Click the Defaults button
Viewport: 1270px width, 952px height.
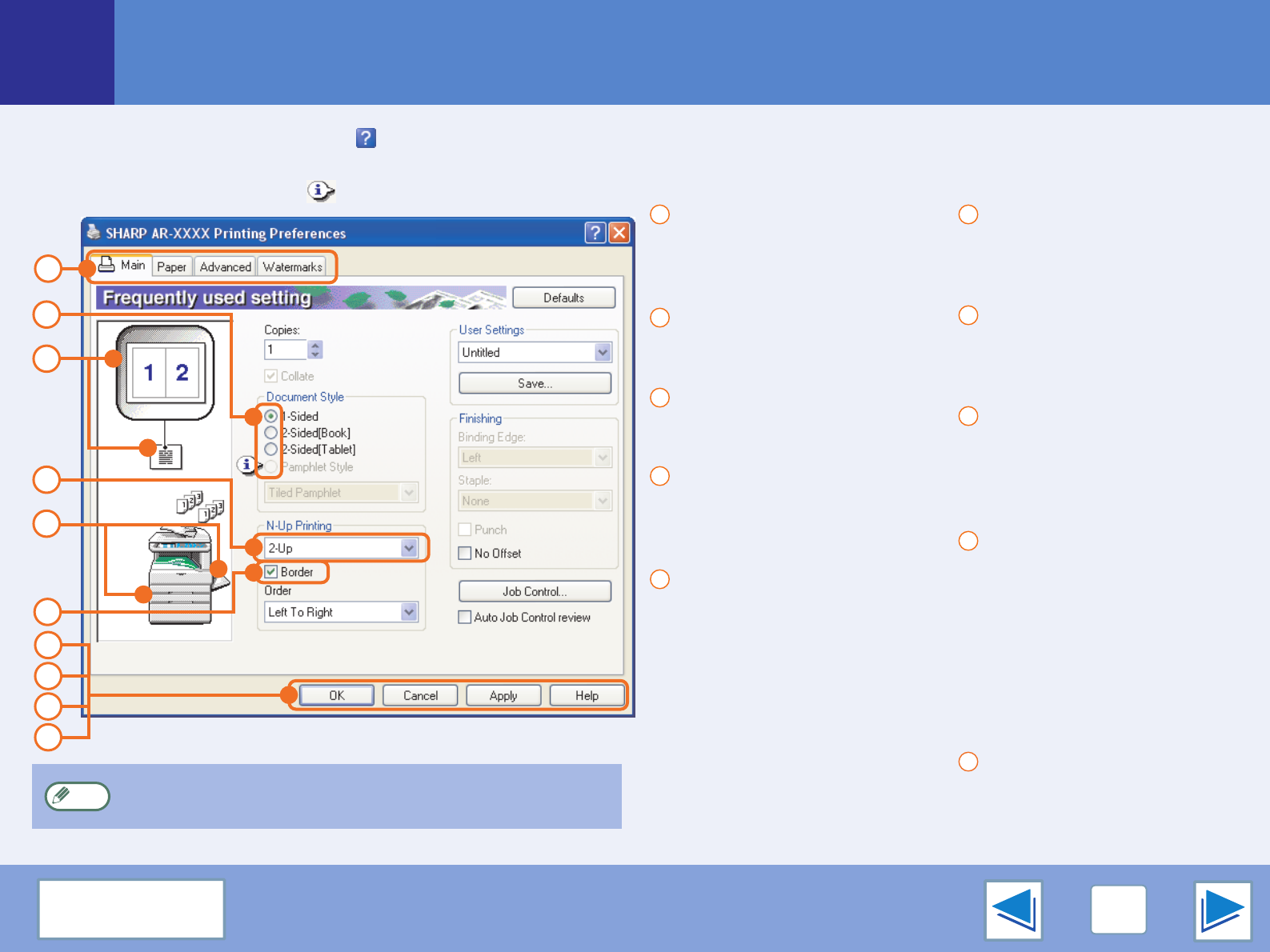pyautogui.click(x=563, y=298)
